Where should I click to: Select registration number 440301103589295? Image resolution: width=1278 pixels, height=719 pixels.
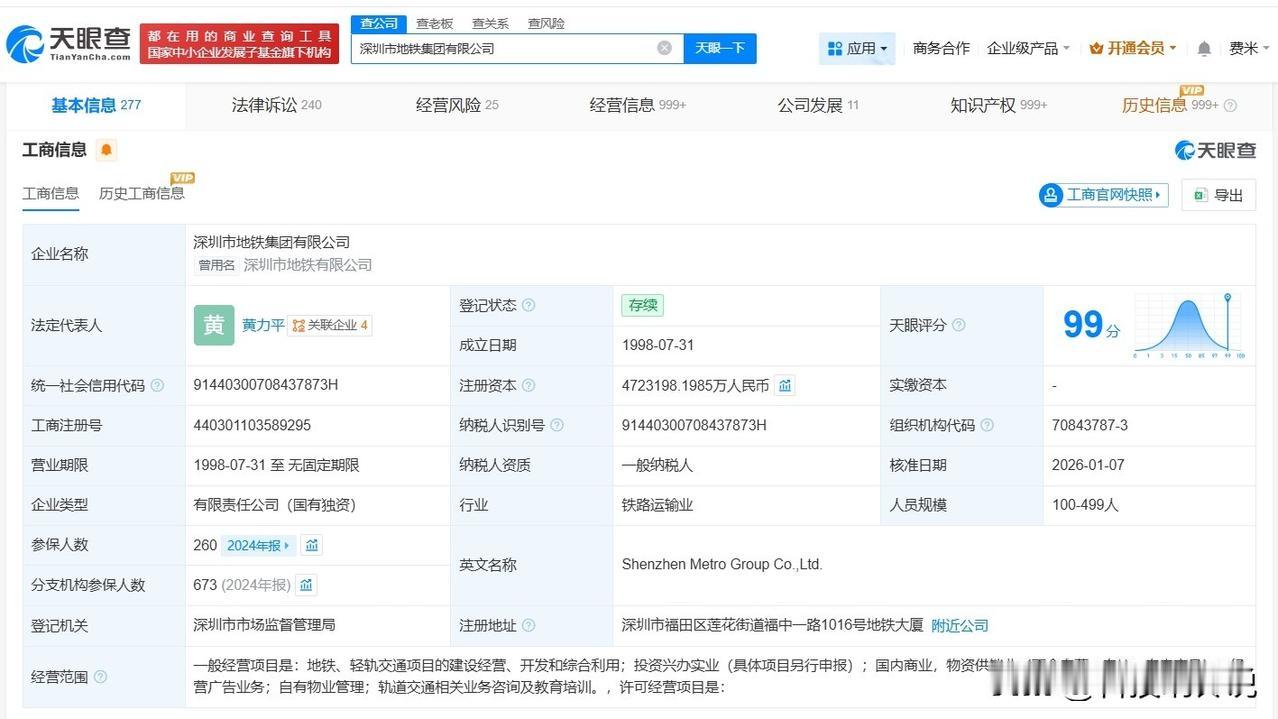point(252,425)
